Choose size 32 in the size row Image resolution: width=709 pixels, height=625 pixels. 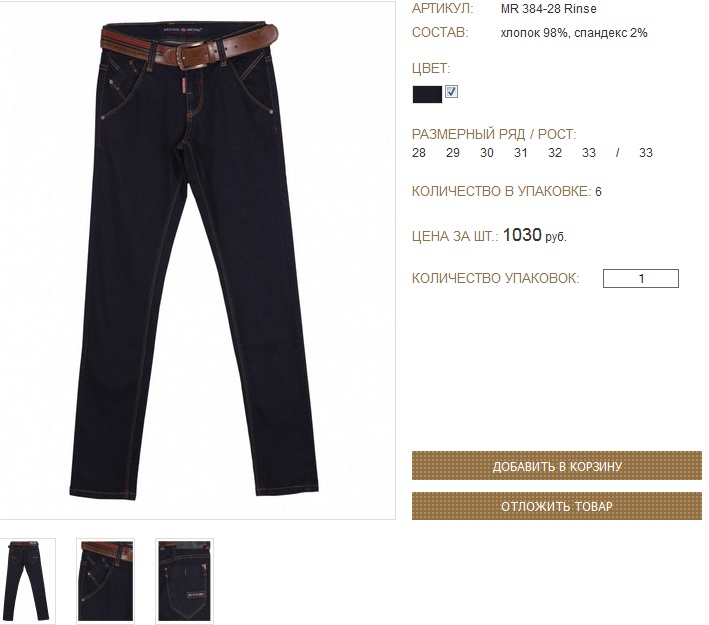pos(555,153)
